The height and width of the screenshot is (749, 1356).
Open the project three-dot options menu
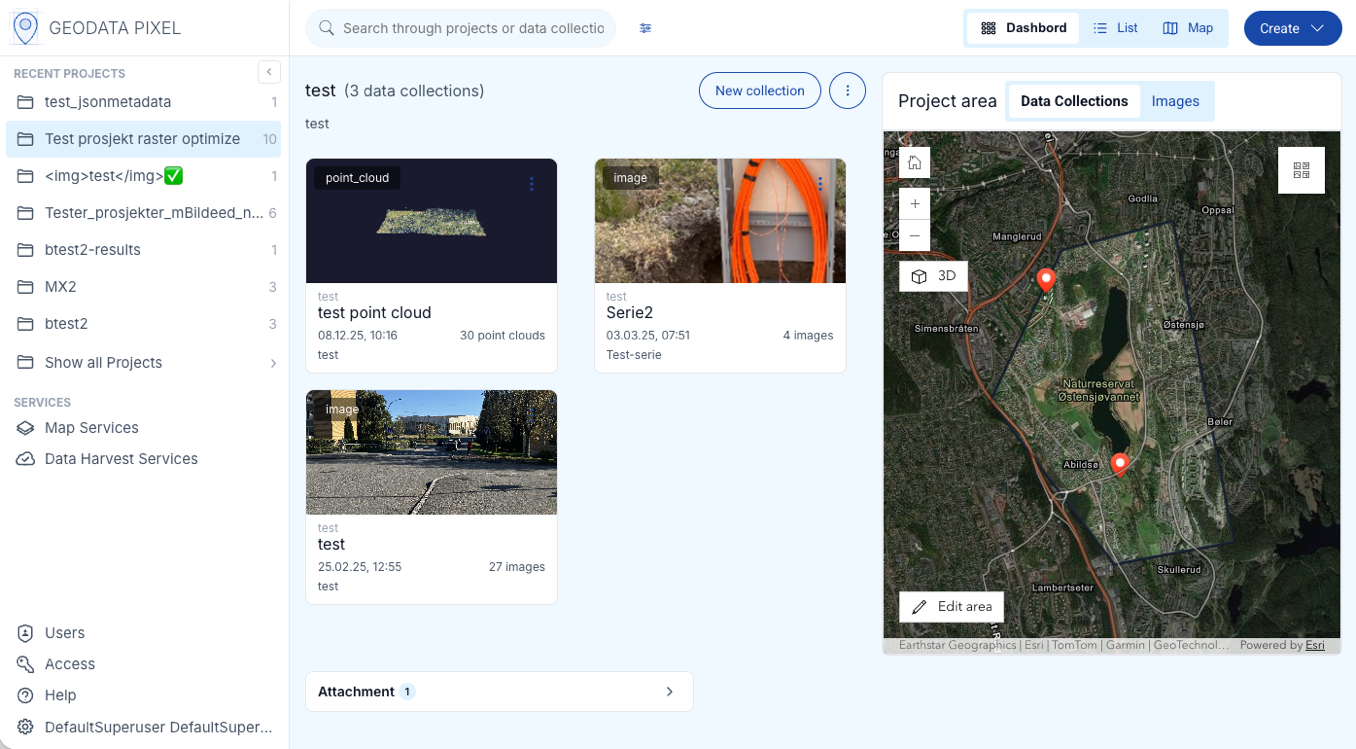[x=848, y=91]
